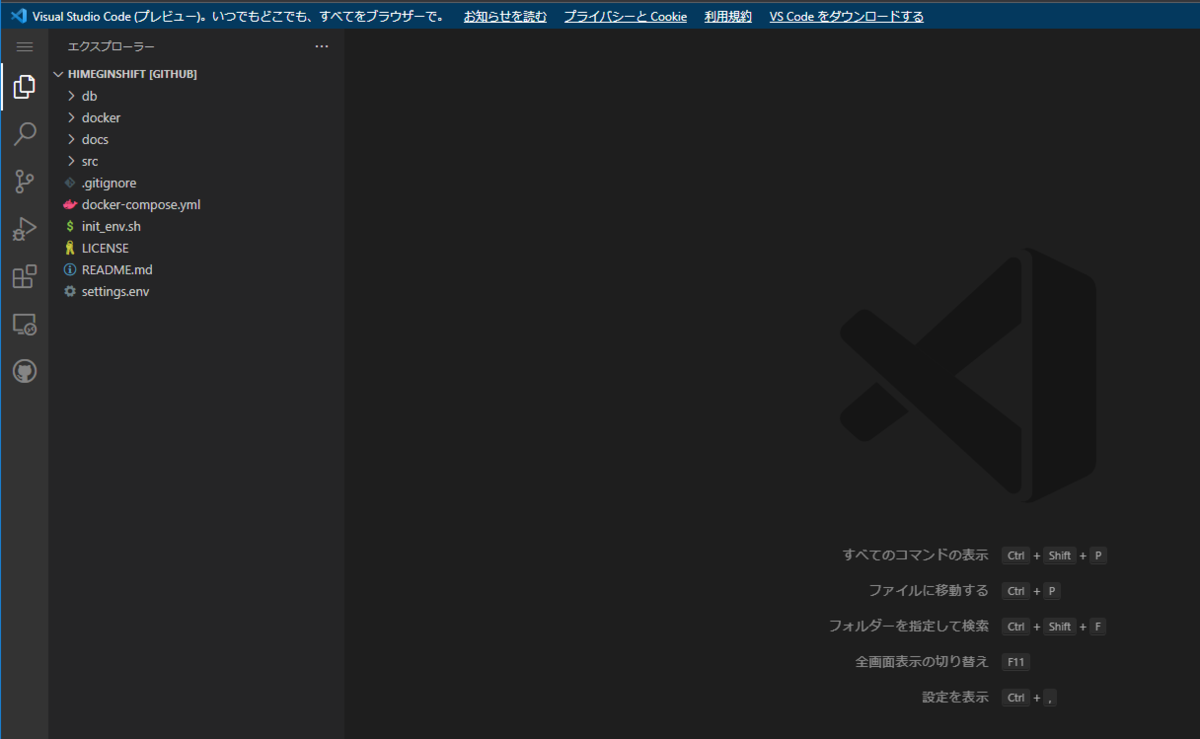Click the すべてのコマンドの表示 shortcut label
The image size is (1200, 739).
[x=915, y=555]
